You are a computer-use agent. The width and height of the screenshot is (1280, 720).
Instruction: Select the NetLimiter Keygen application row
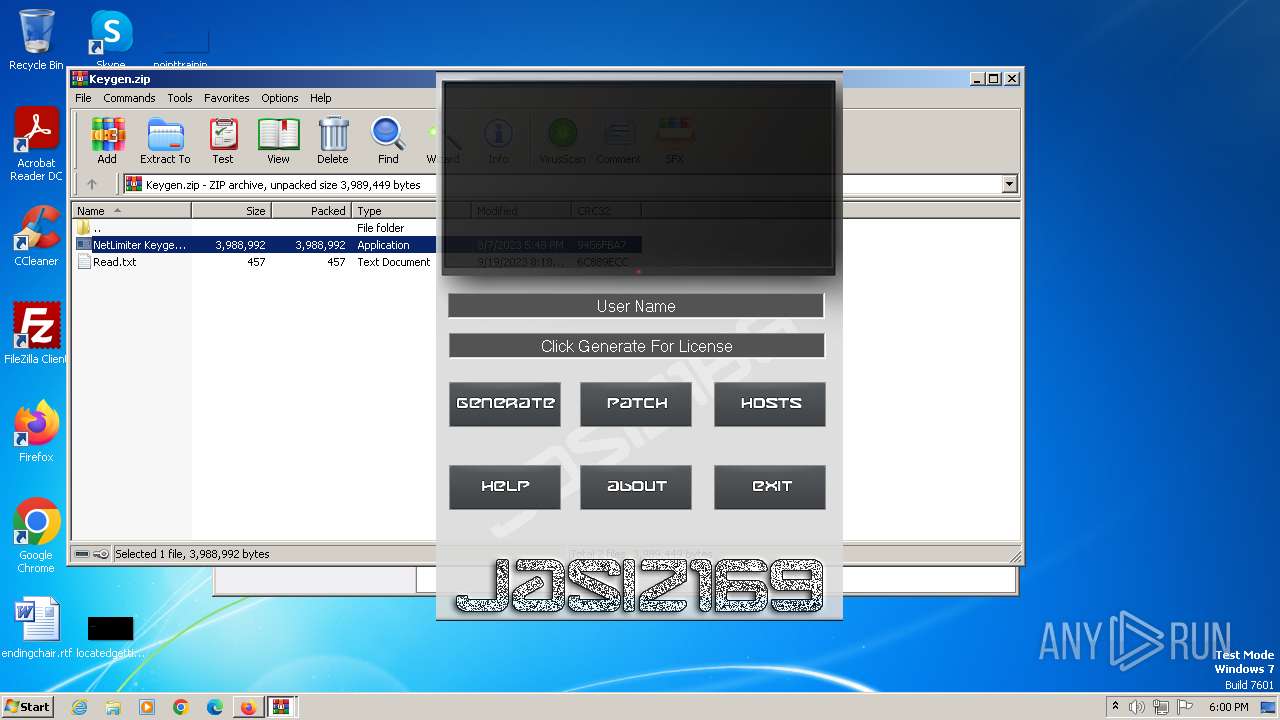(254, 245)
